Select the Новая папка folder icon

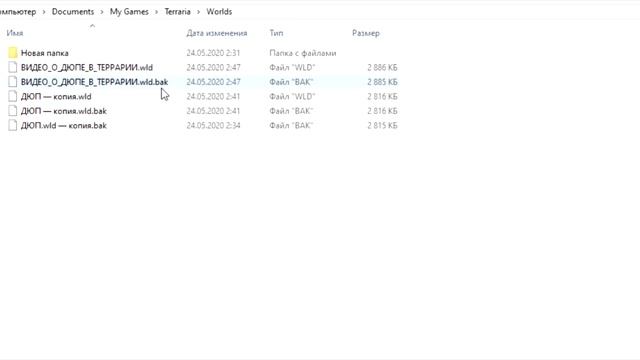[13, 53]
